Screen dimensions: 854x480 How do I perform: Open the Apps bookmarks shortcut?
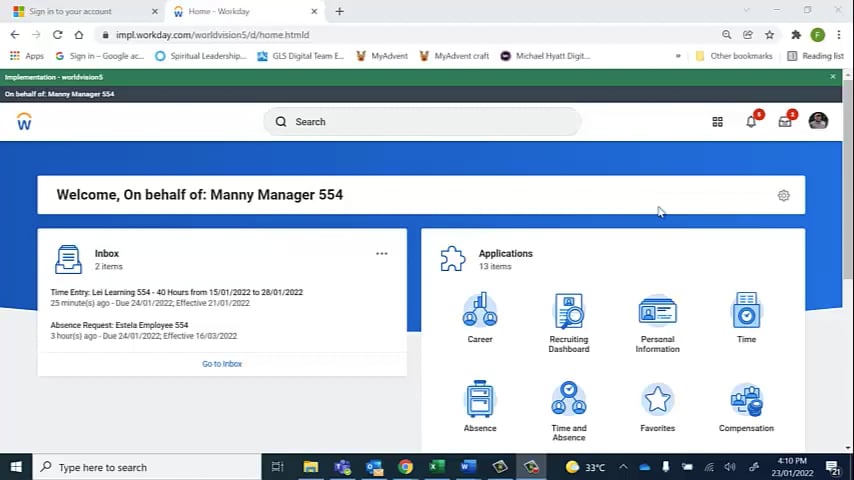point(27,56)
